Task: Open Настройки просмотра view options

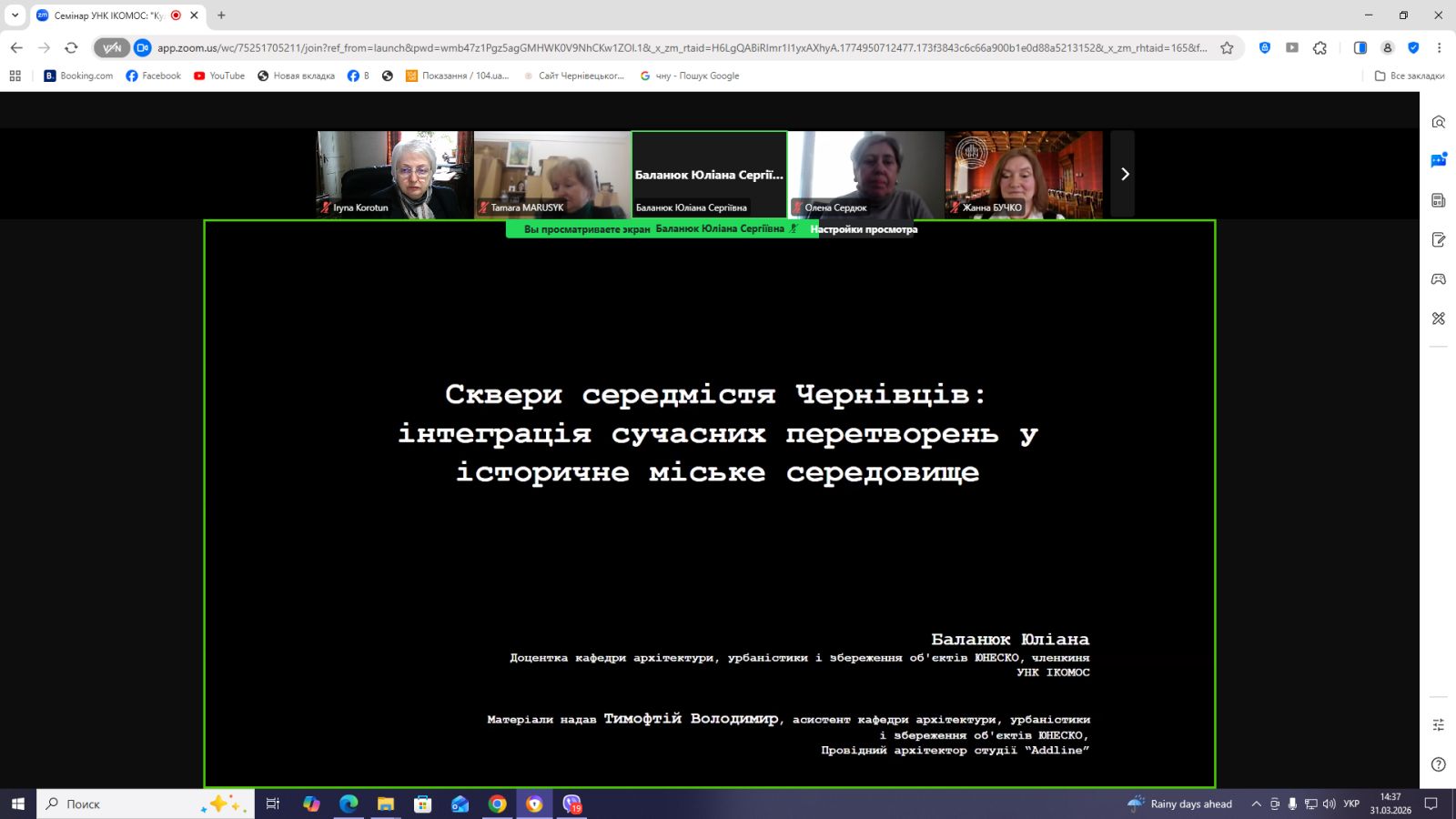Action: pyautogui.click(x=864, y=229)
